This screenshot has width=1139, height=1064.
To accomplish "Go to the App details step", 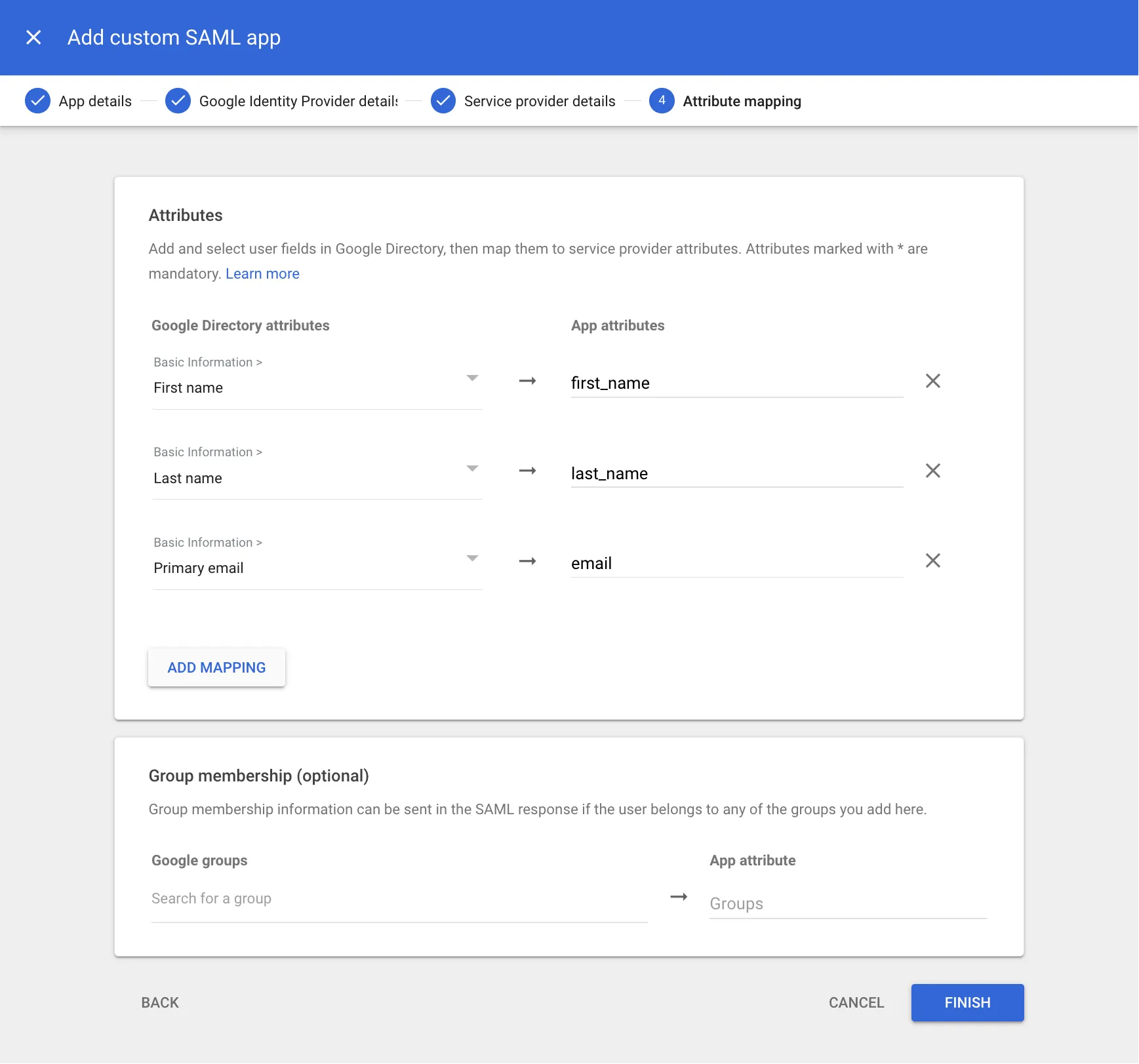I will click(x=95, y=101).
